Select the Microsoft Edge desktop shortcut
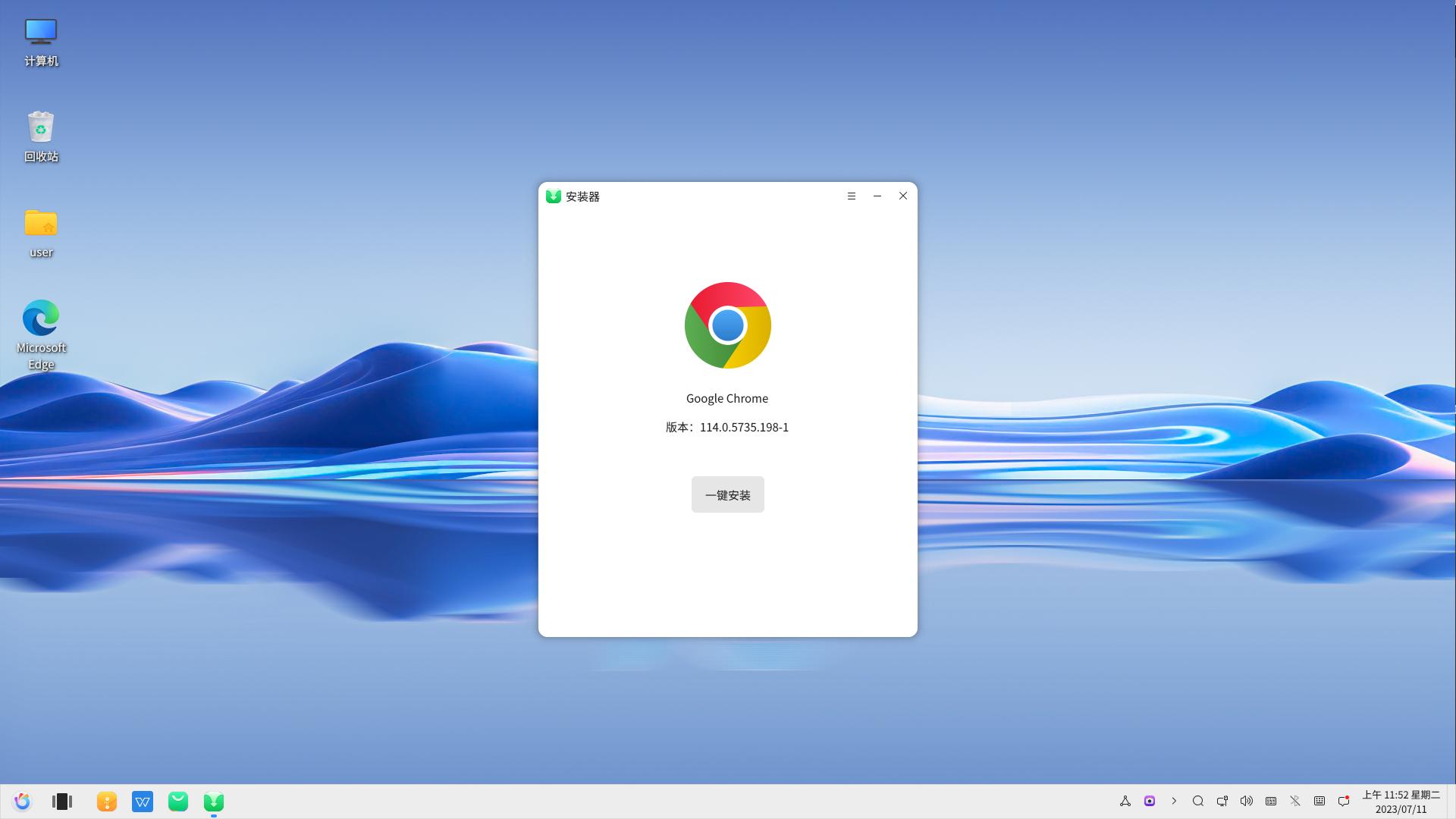 coord(41,334)
